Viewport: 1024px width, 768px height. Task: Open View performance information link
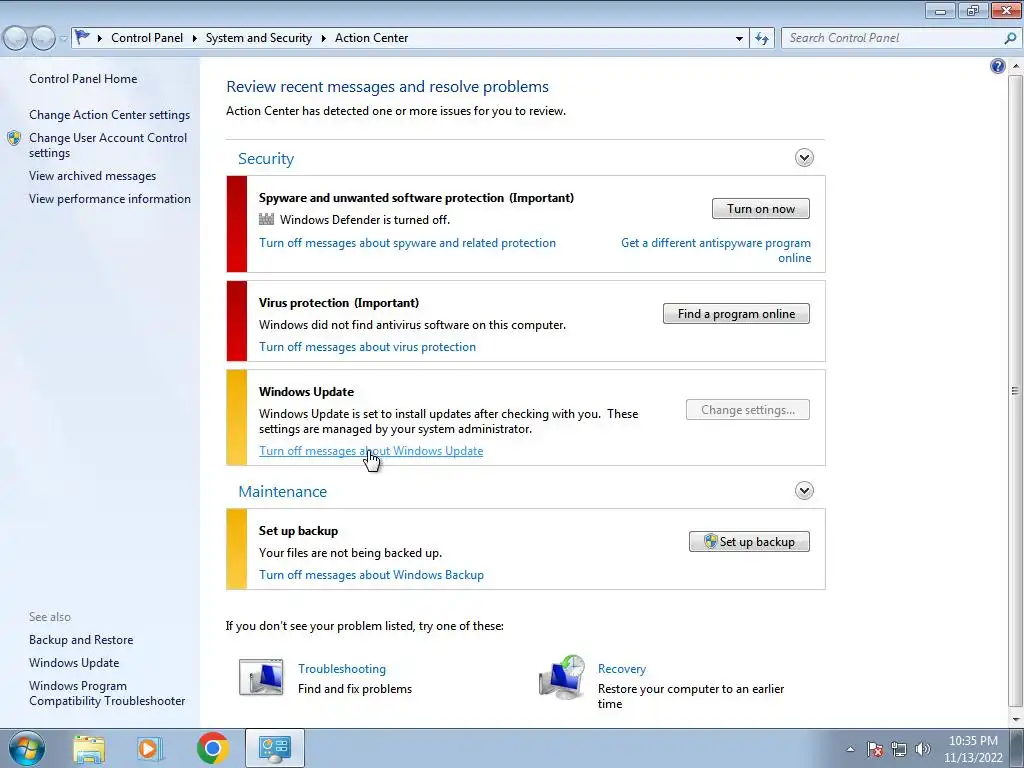pos(110,199)
